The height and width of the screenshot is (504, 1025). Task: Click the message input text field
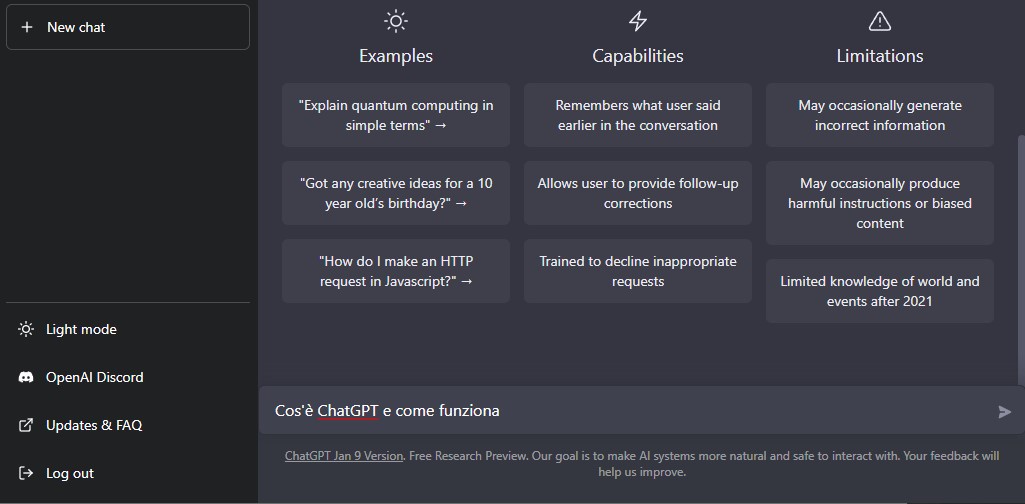tap(620, 411)
